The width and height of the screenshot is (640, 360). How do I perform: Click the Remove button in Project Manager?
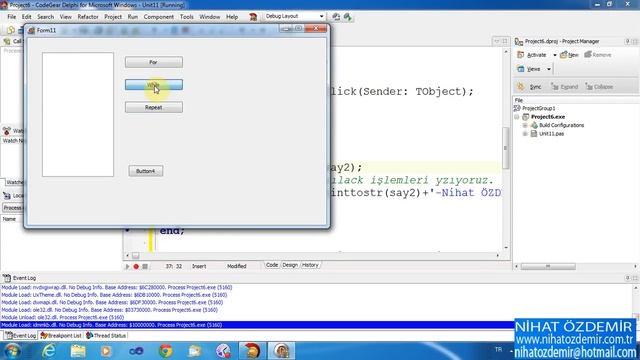click(x=598, y=55)
